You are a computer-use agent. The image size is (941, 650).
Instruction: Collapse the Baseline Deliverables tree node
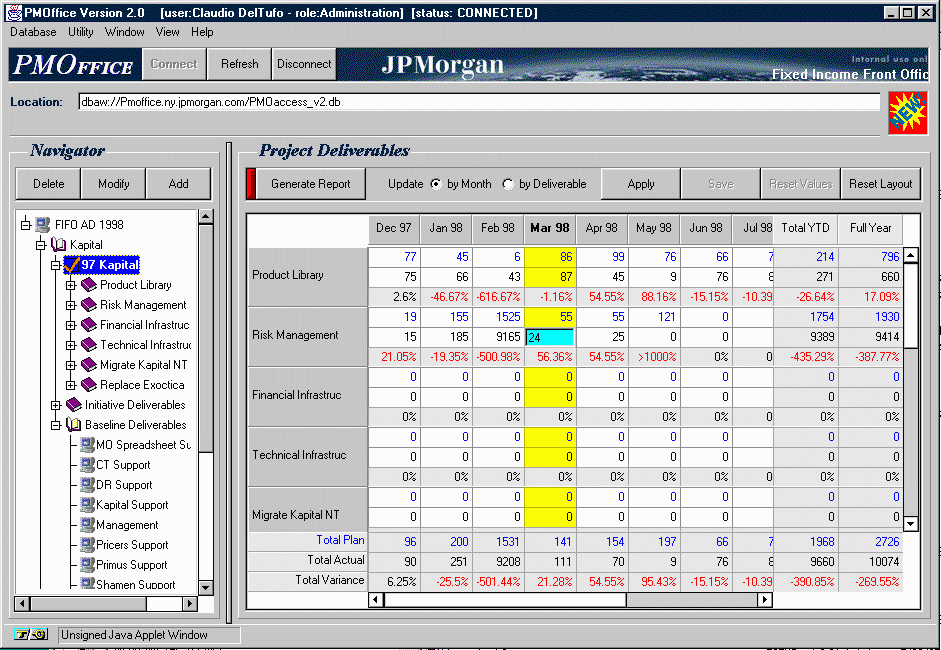[56, 425]
